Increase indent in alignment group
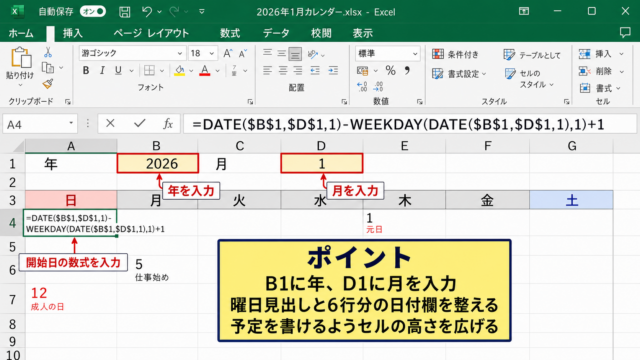The width and height of the screenshot is (640, 360). click(333, 71)
